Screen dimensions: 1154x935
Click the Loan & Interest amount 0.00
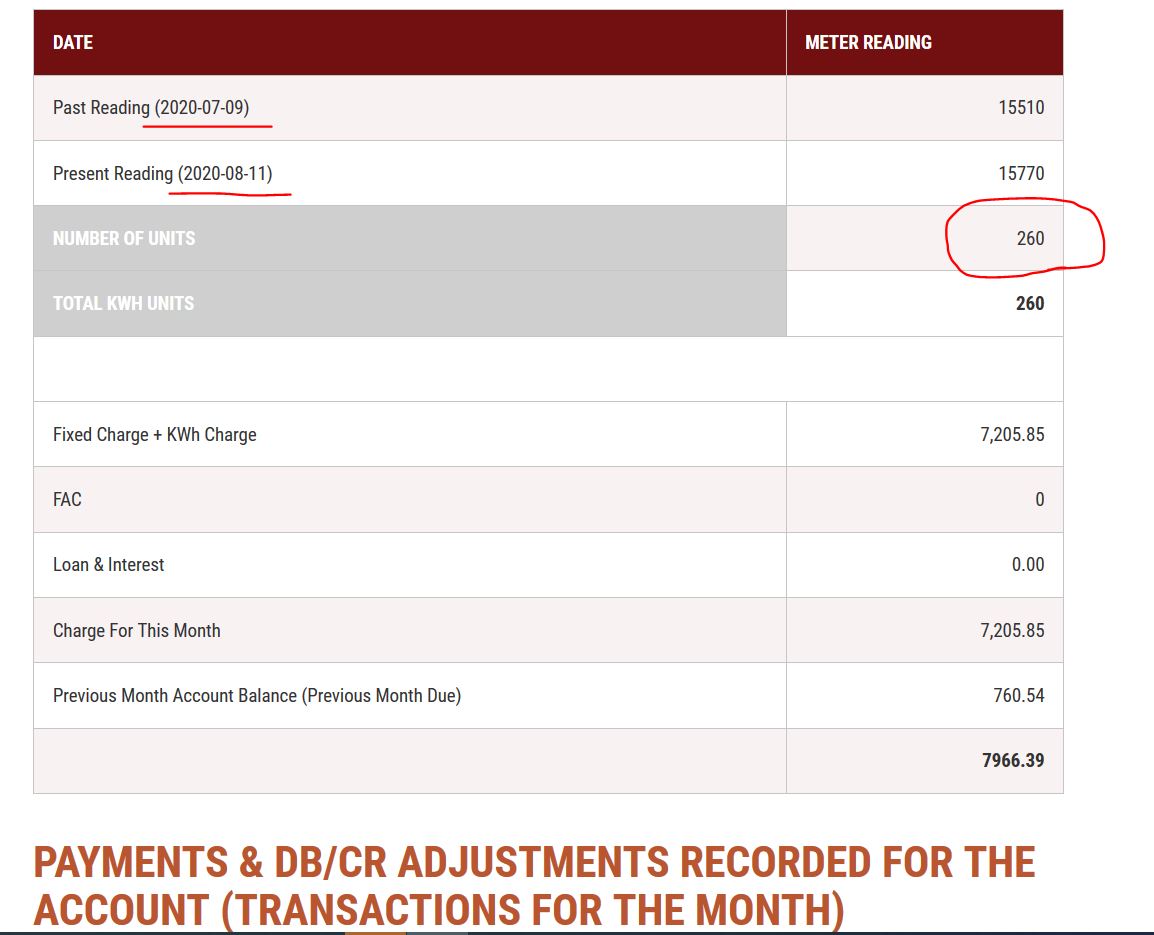[x=1027, y=565]
